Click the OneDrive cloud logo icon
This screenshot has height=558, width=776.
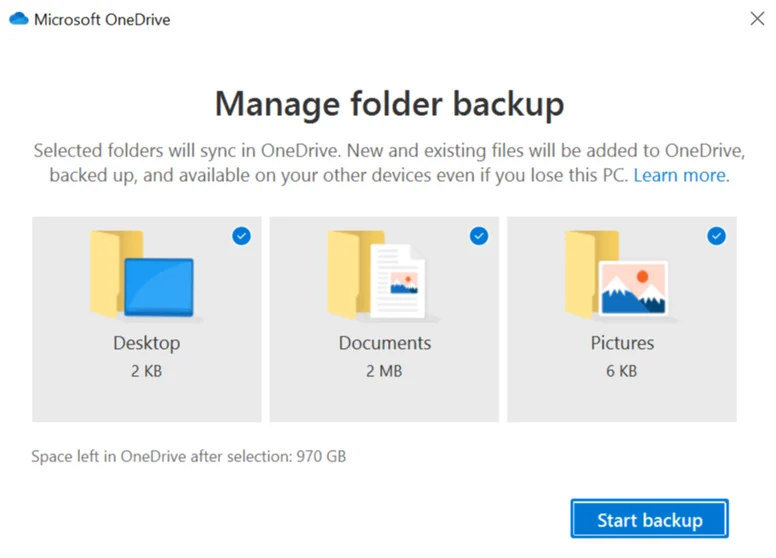(x=19, y=19)
